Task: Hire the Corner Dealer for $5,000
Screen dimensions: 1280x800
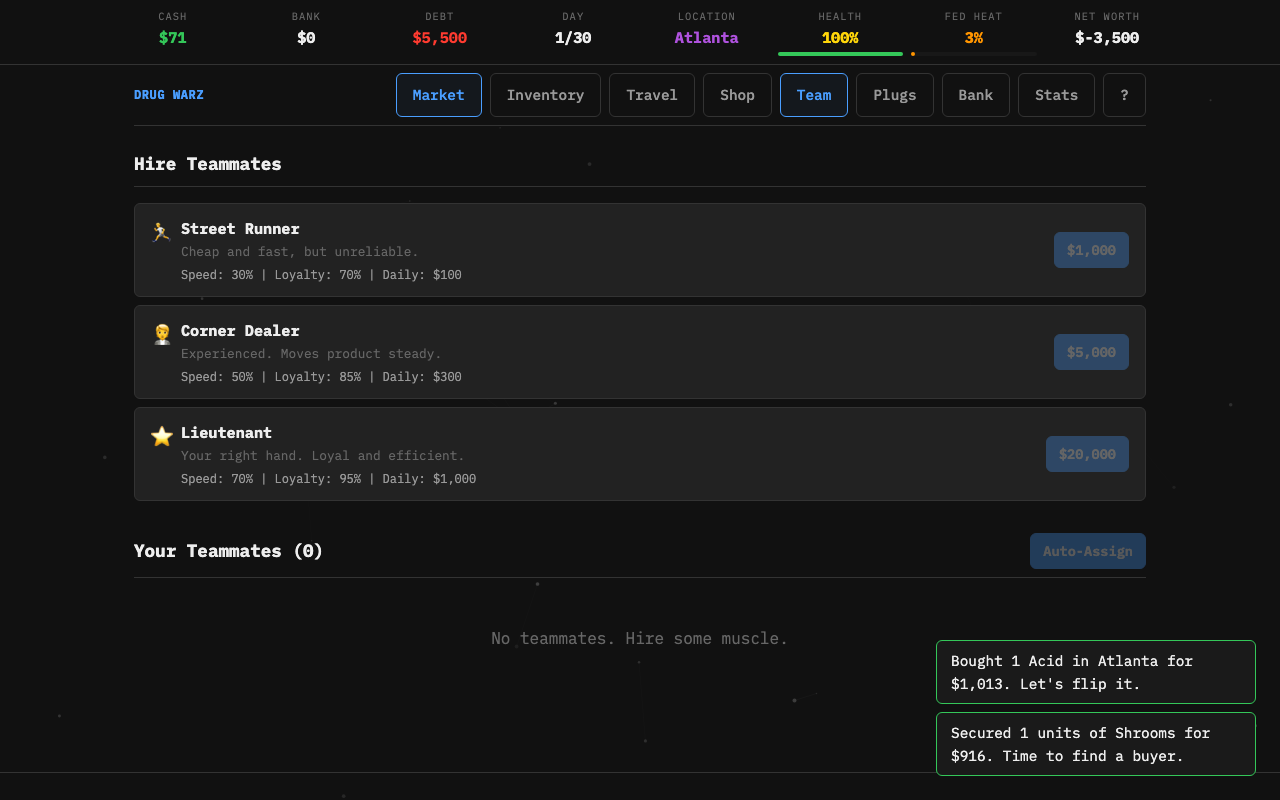Action: [x=1091, y=352]
